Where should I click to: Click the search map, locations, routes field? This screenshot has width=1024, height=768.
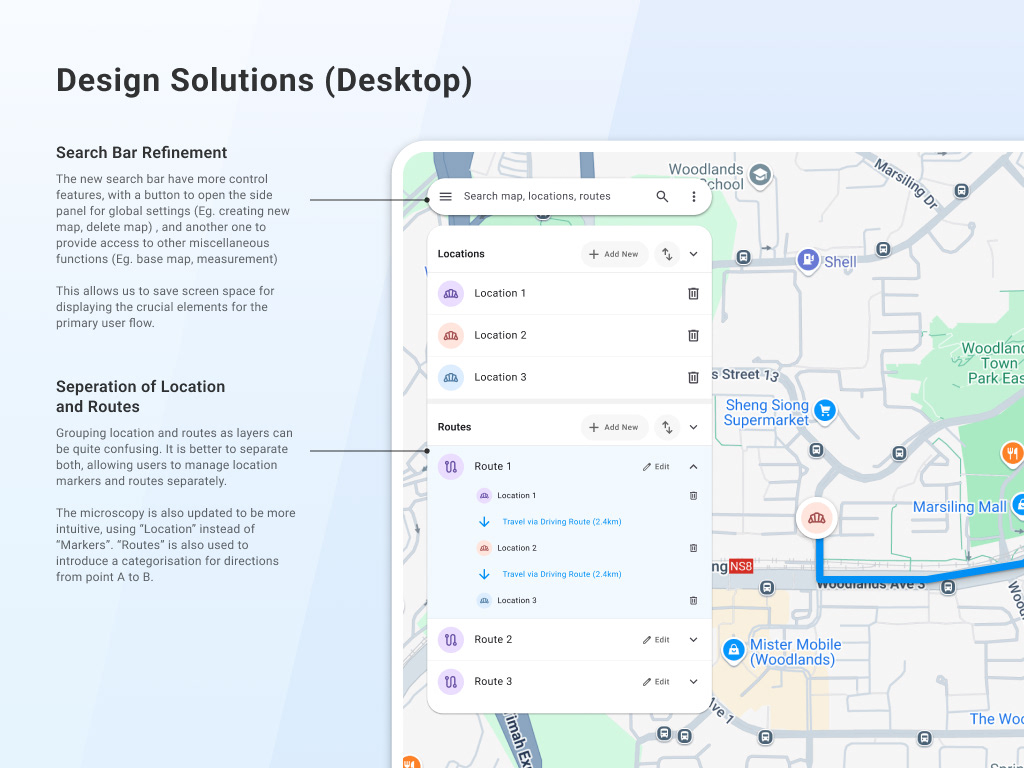click(537, 197)
